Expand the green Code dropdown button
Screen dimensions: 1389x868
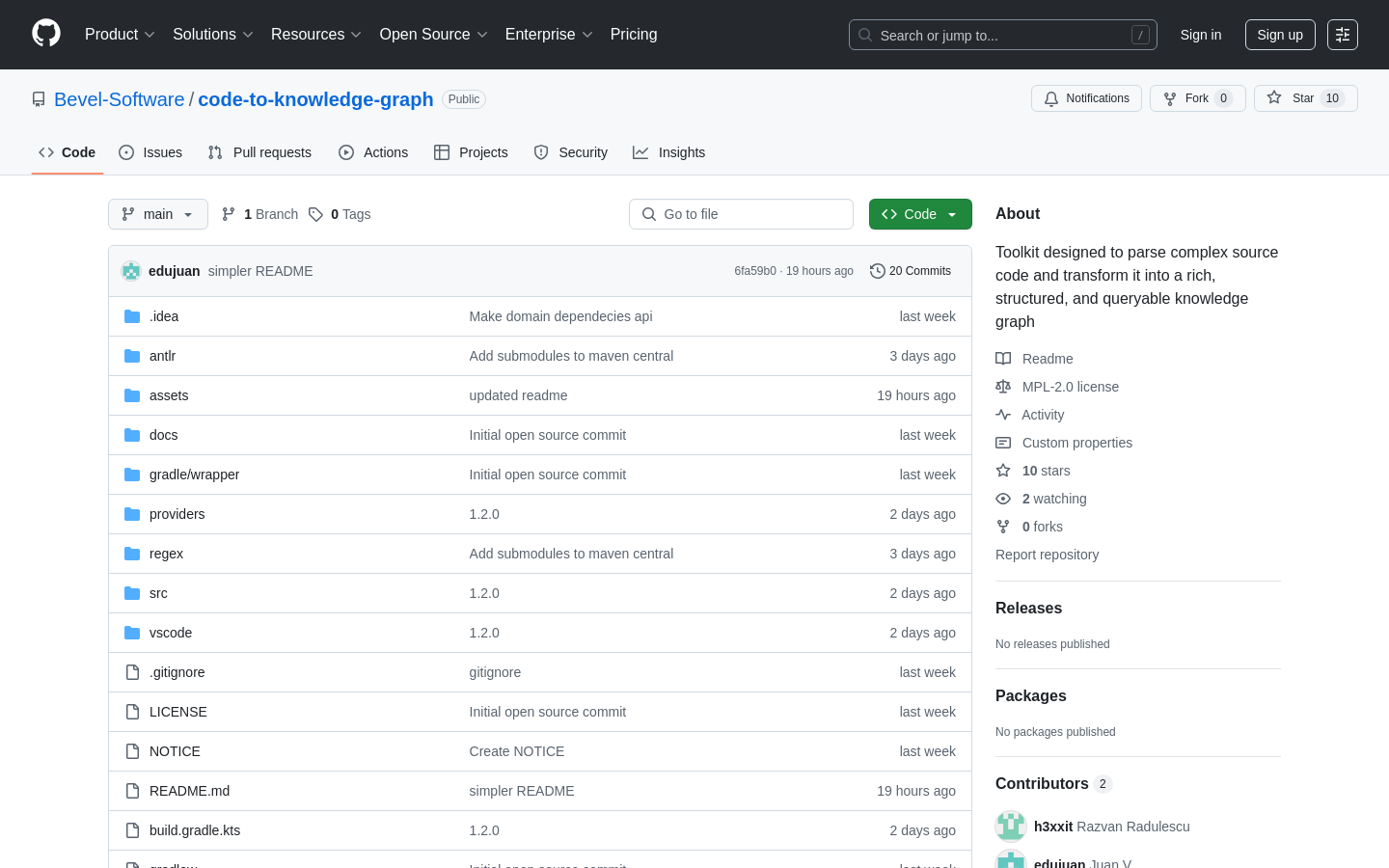click(x=920, y=214)
